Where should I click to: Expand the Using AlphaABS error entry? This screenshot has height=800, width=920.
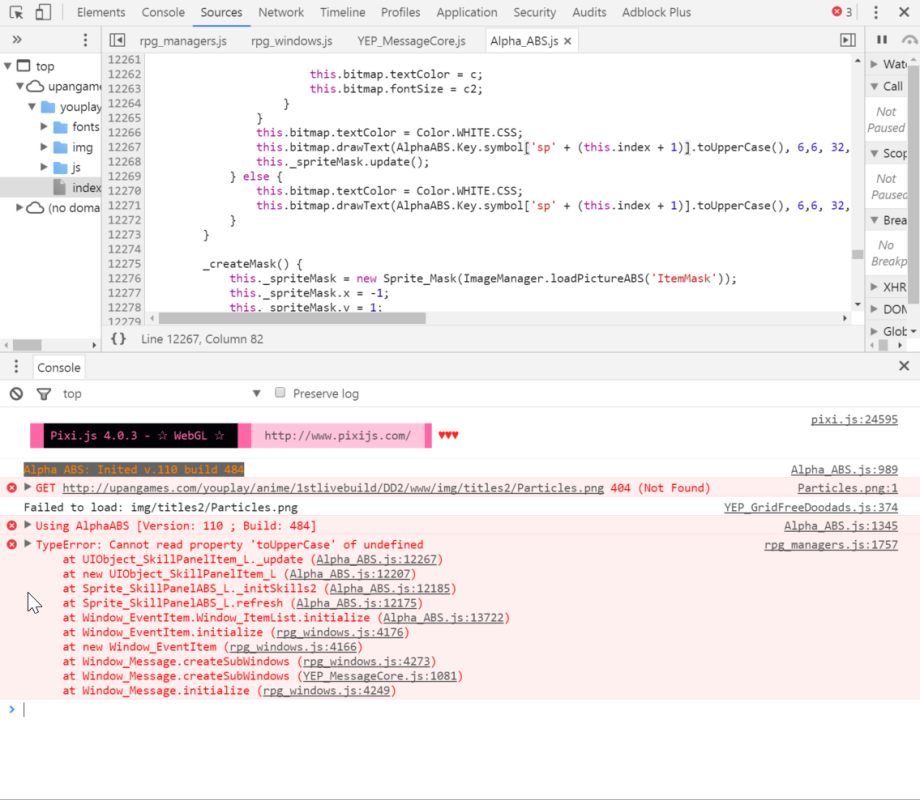tap(27, 525)
